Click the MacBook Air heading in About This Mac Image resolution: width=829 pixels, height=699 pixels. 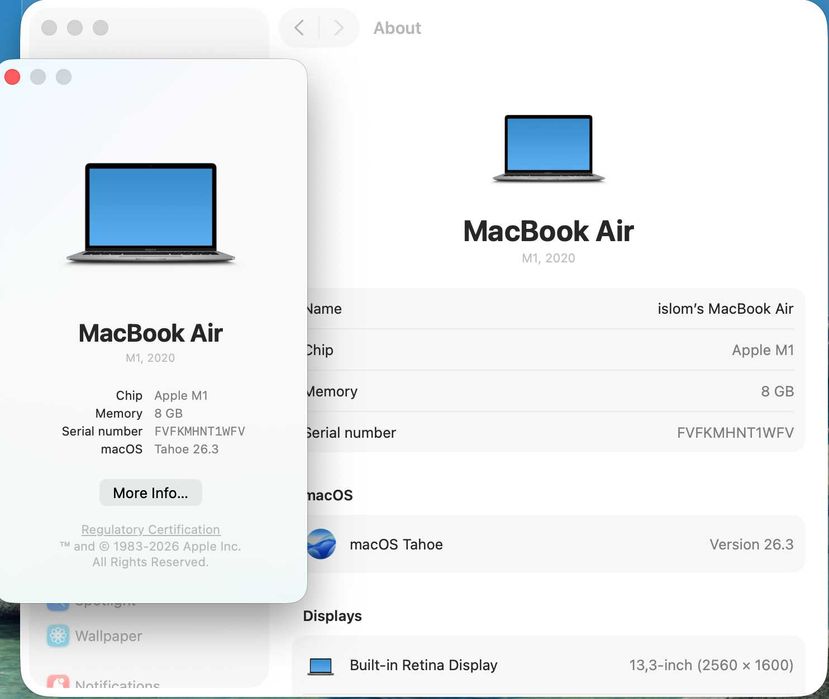[x=151, y=333]
